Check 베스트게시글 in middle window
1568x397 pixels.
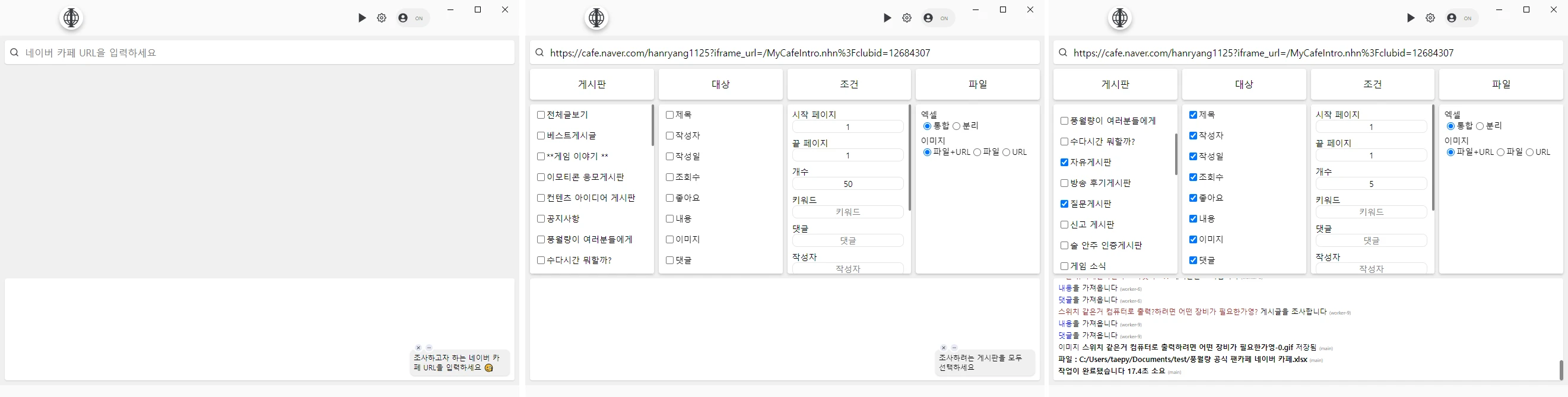(x=541, y=136)
